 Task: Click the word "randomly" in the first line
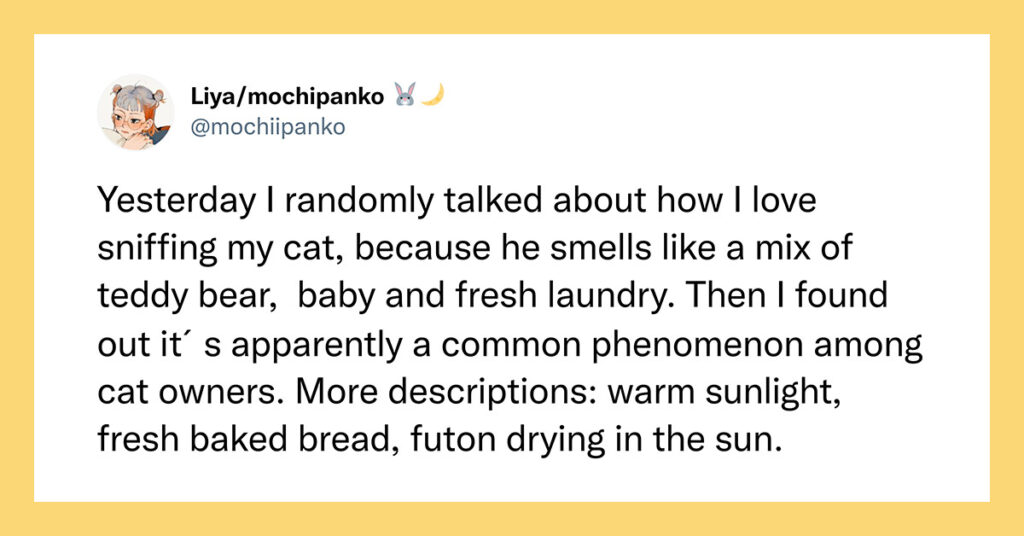(359, 200)
